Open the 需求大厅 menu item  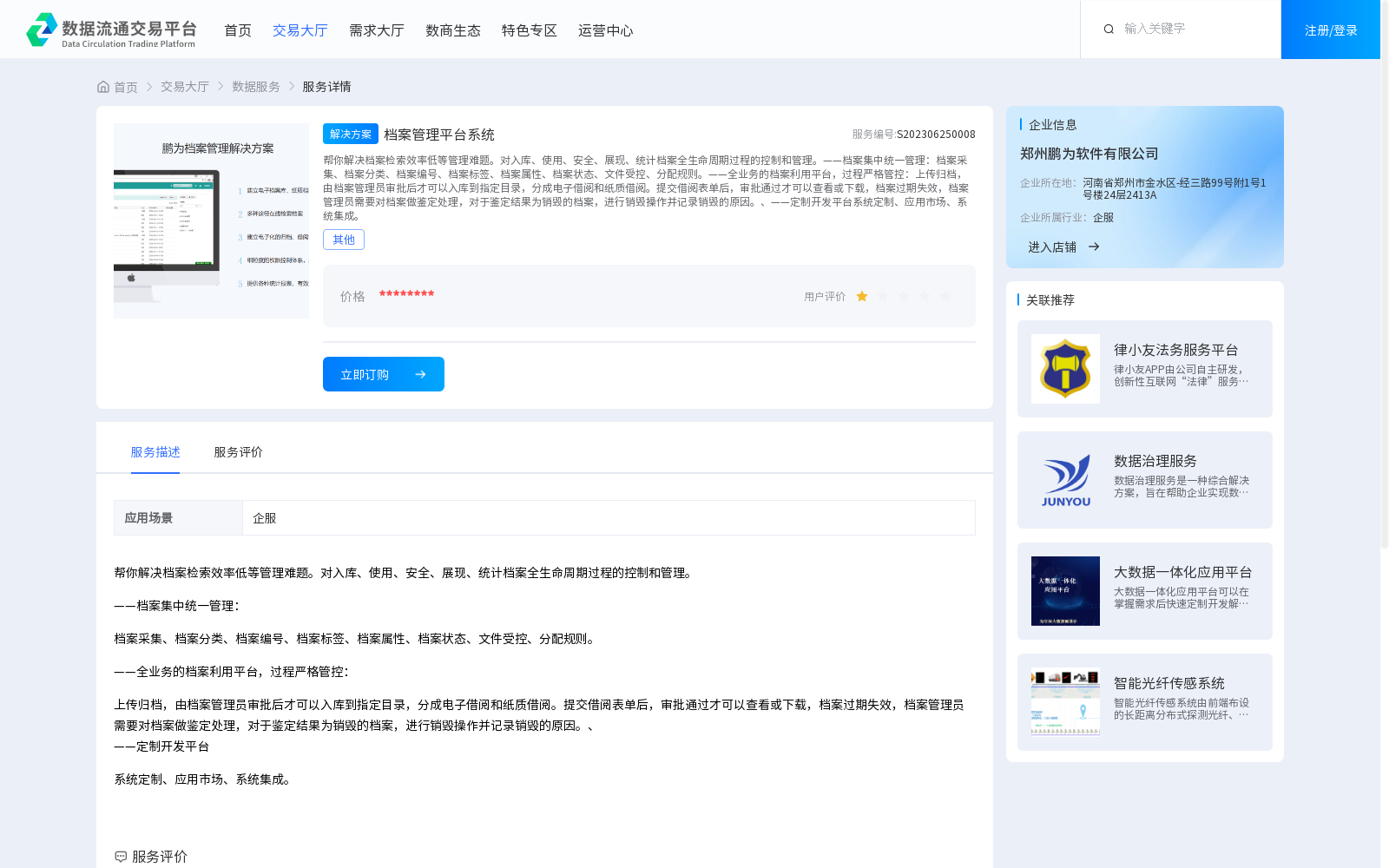377,30
